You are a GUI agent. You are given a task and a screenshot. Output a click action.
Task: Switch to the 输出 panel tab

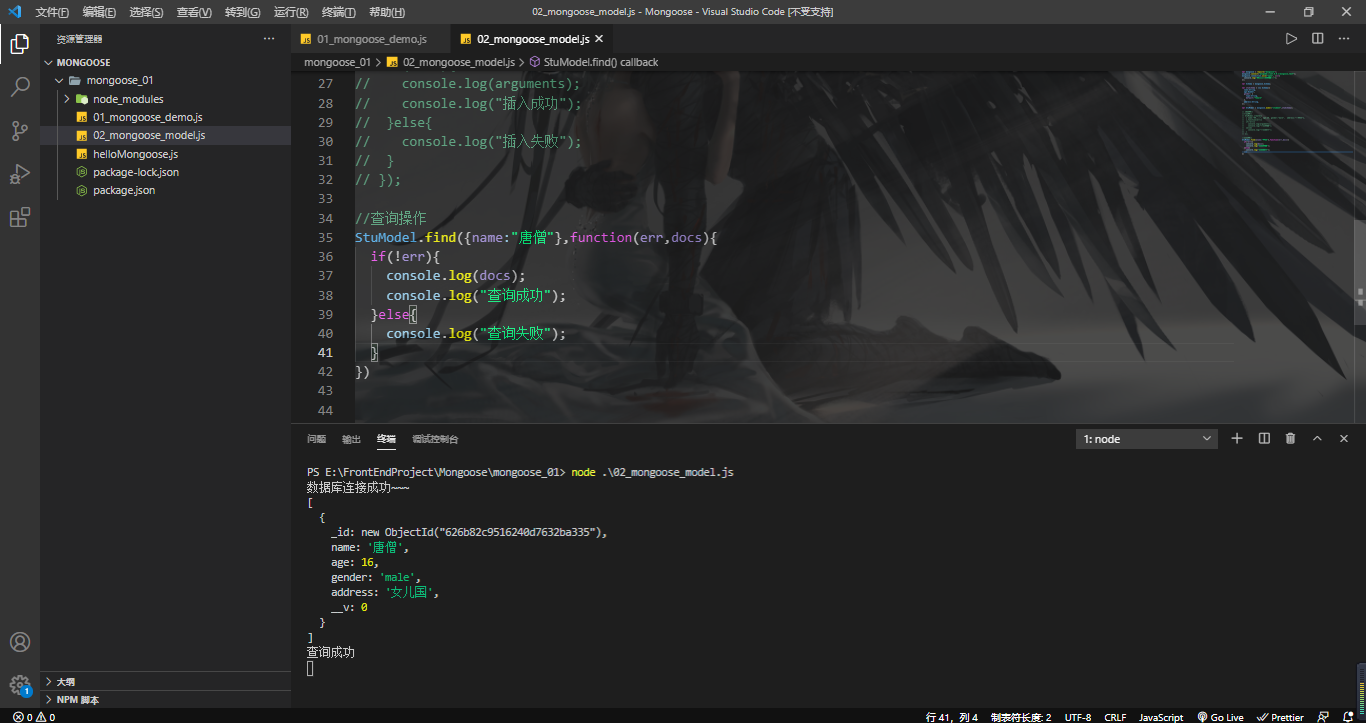pyautogui.click(x=351, y=439)
